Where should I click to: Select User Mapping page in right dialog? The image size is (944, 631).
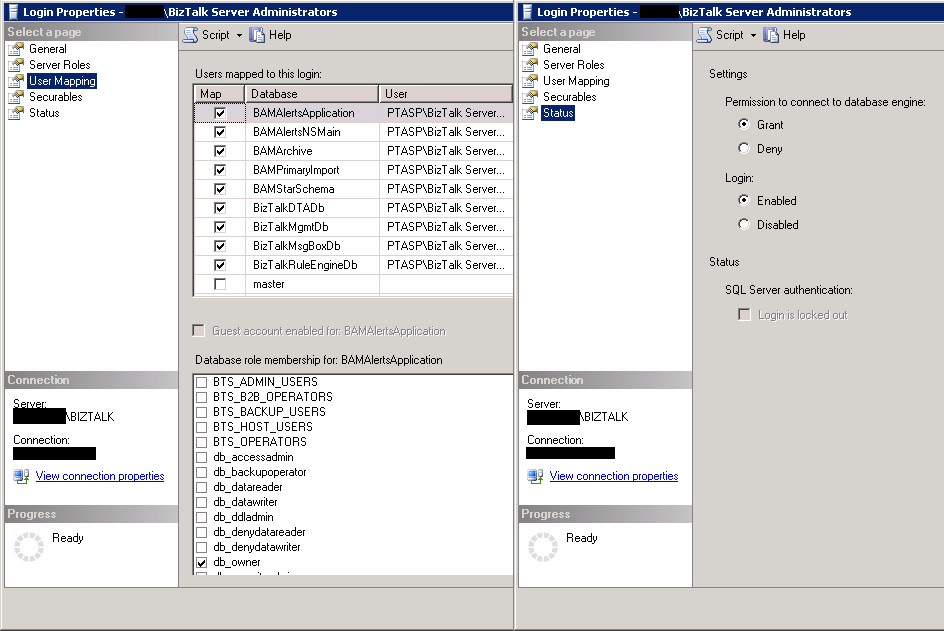pos(575,81)
